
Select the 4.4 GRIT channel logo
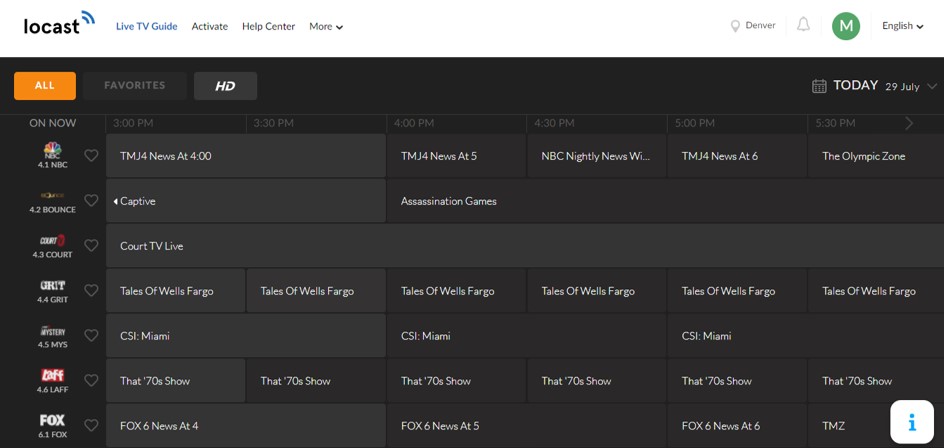point(52,286)
